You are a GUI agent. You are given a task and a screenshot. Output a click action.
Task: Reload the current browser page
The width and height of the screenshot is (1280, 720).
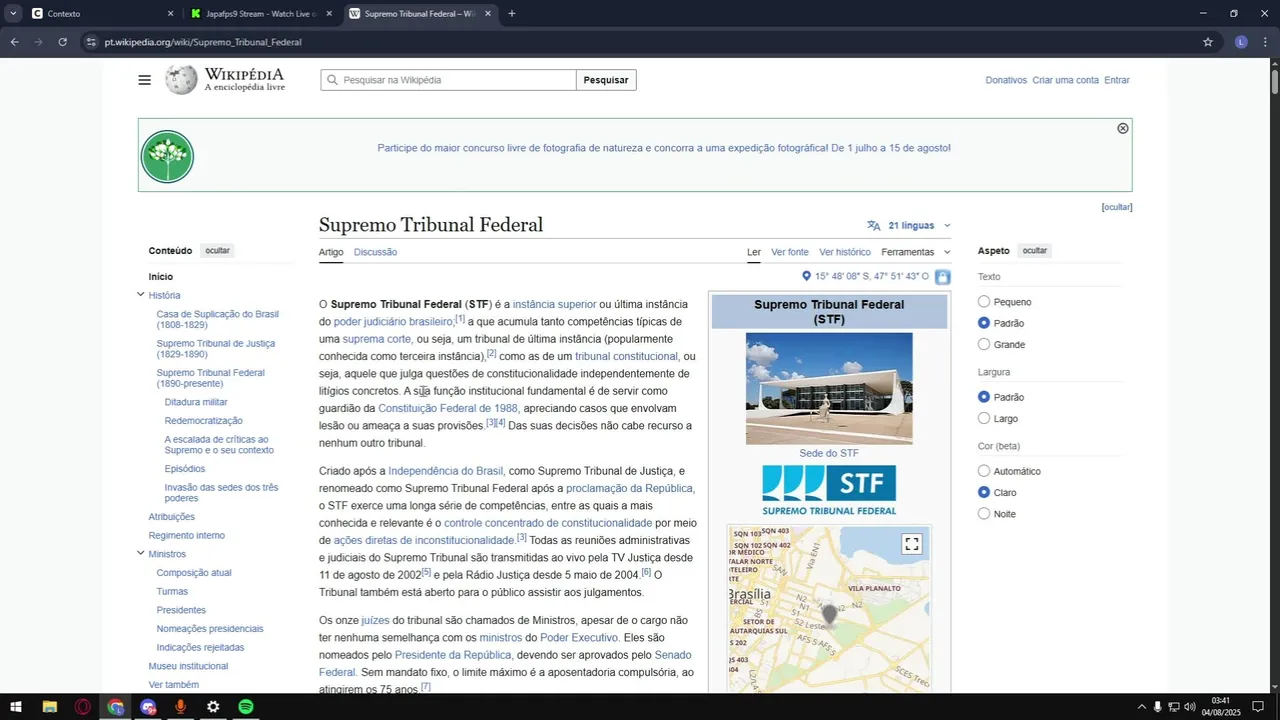pyautogui.click(x=62, y=42)
